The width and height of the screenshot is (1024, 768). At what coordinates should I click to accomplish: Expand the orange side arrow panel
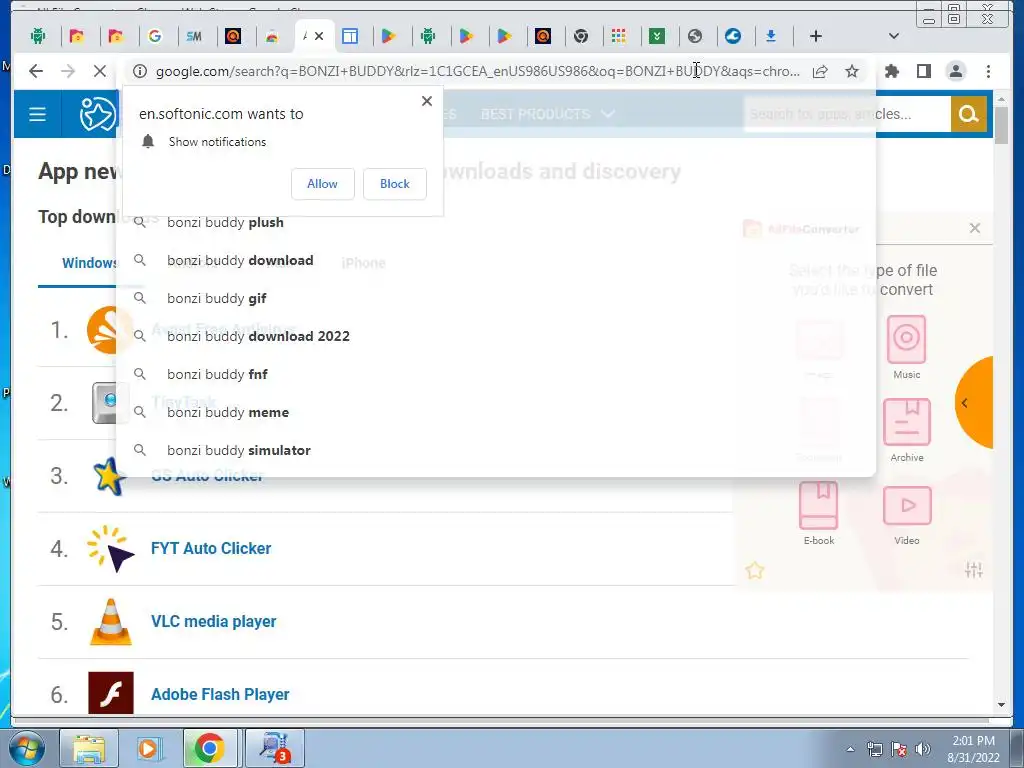tap(974, 403)
